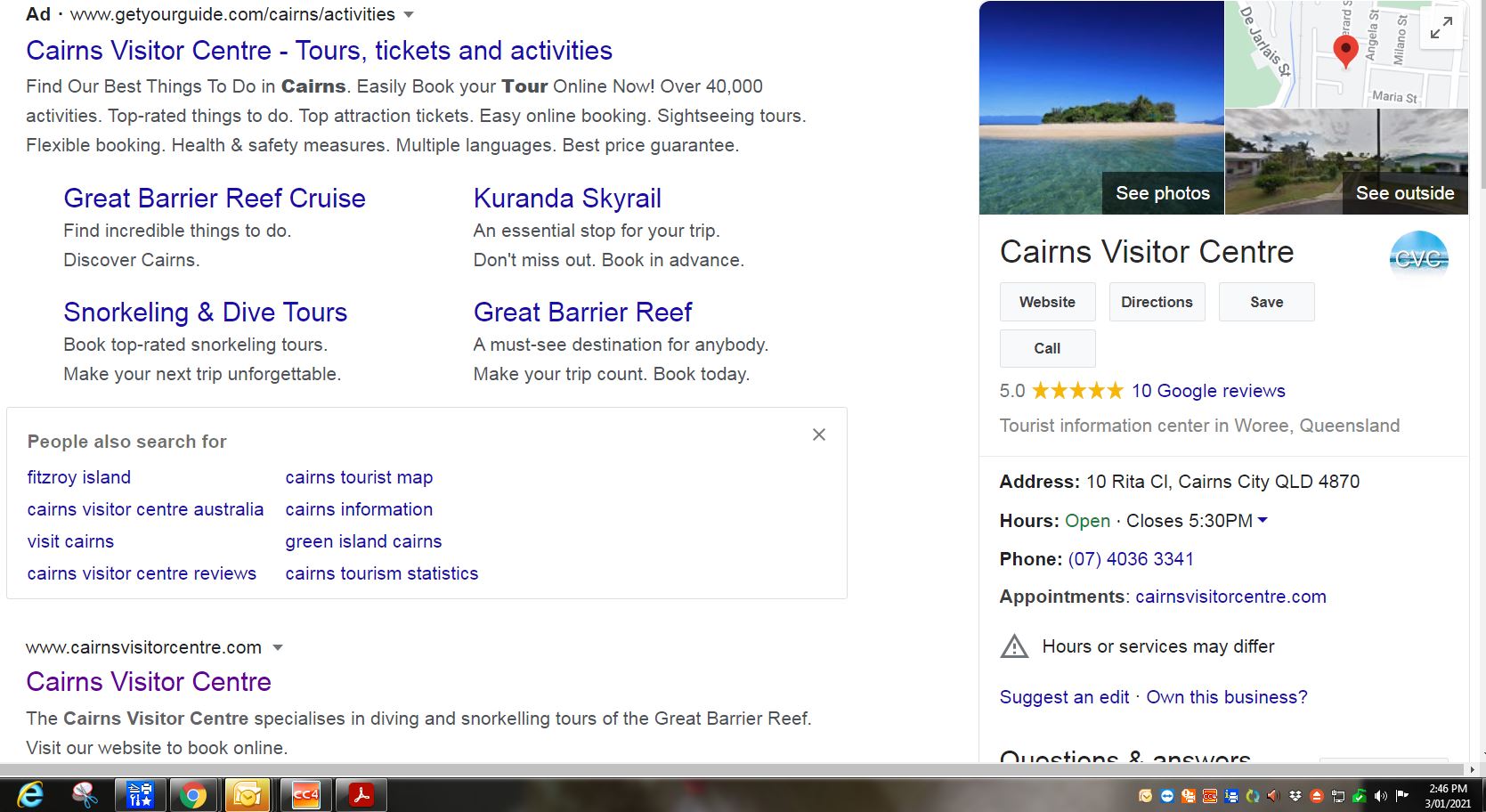Screen dimensions: 1486x812
Task: Follow the fitzroy island suggestion
Action: click(x=78, y=477)
